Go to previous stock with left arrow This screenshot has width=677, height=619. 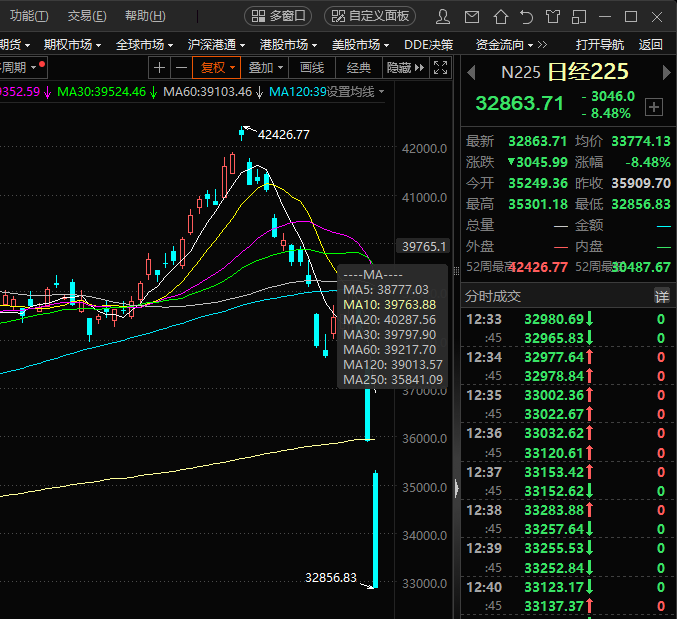point(471,73)
